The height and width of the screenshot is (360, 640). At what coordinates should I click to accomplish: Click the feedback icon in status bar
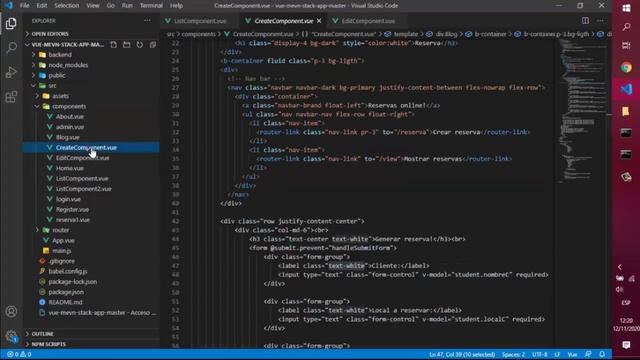click(x=588, y=354)
